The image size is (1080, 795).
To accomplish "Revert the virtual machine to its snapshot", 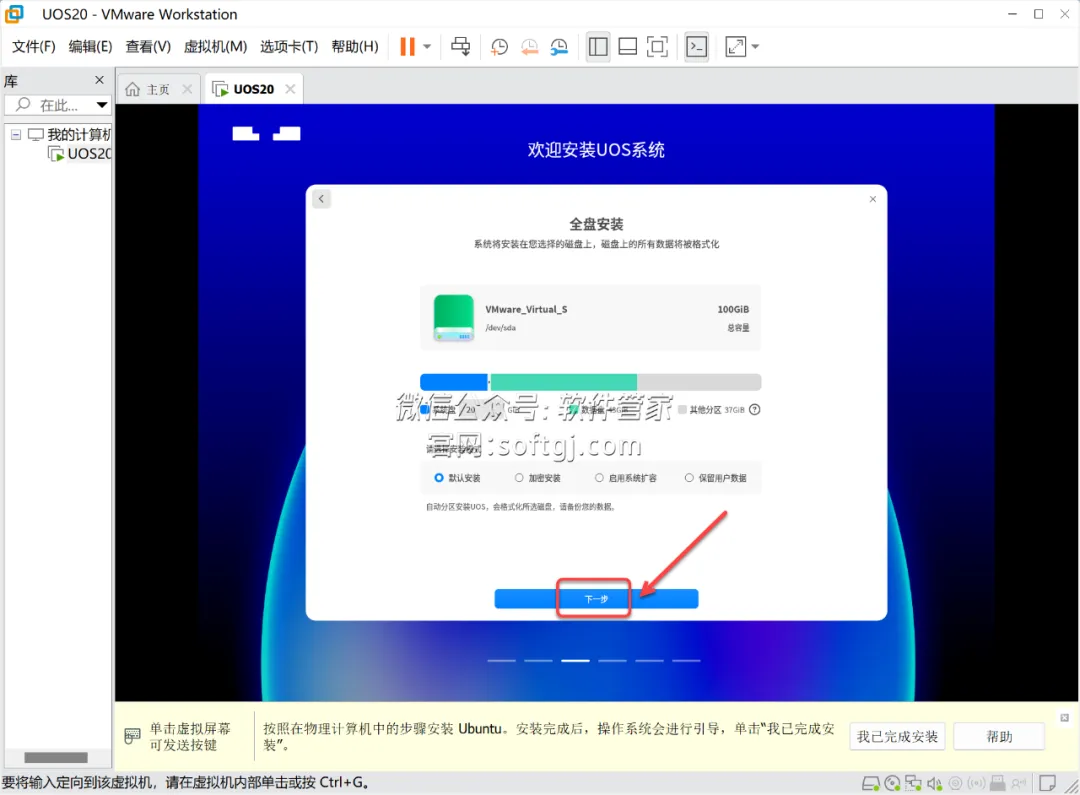I will point(529,47).
